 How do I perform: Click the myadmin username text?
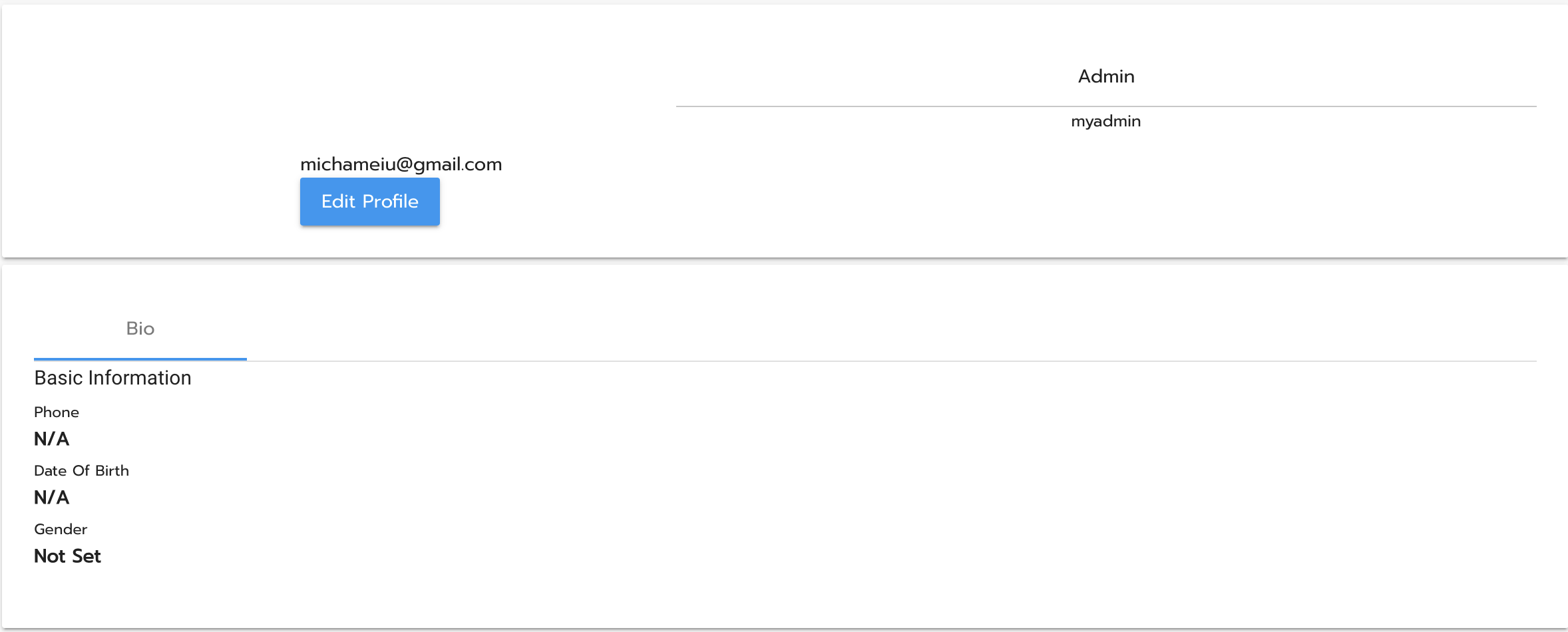click(x=1105, y=121)
